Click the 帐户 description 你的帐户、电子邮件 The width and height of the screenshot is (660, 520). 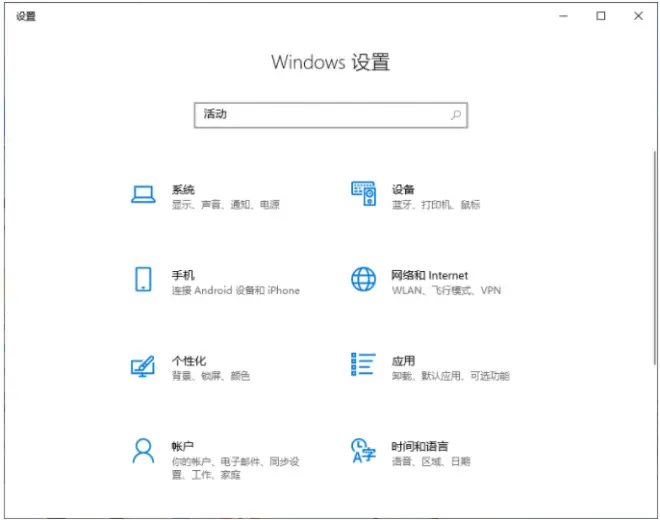tap(235, 468)
